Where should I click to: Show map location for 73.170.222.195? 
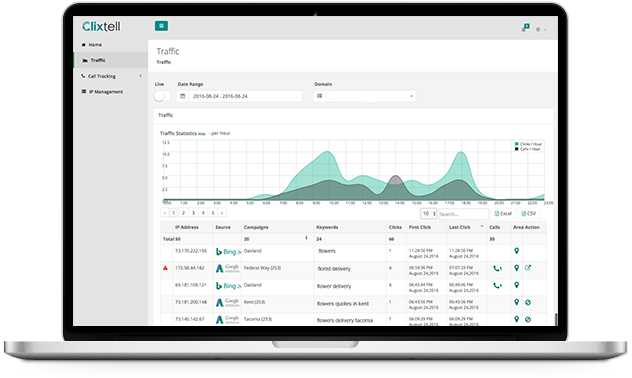tap(516, 251)
